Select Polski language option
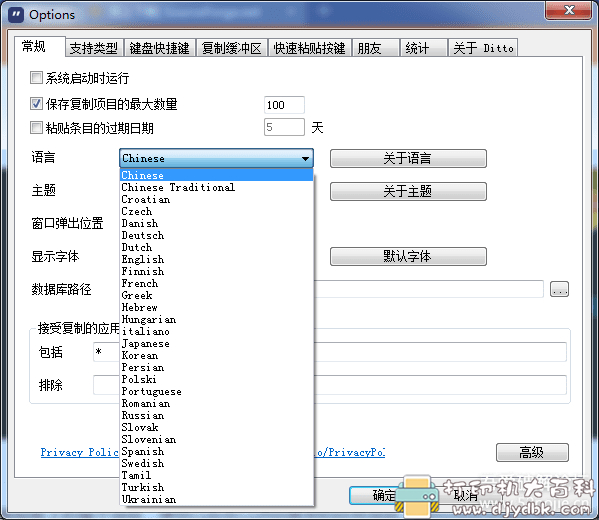 click(217, 379)
